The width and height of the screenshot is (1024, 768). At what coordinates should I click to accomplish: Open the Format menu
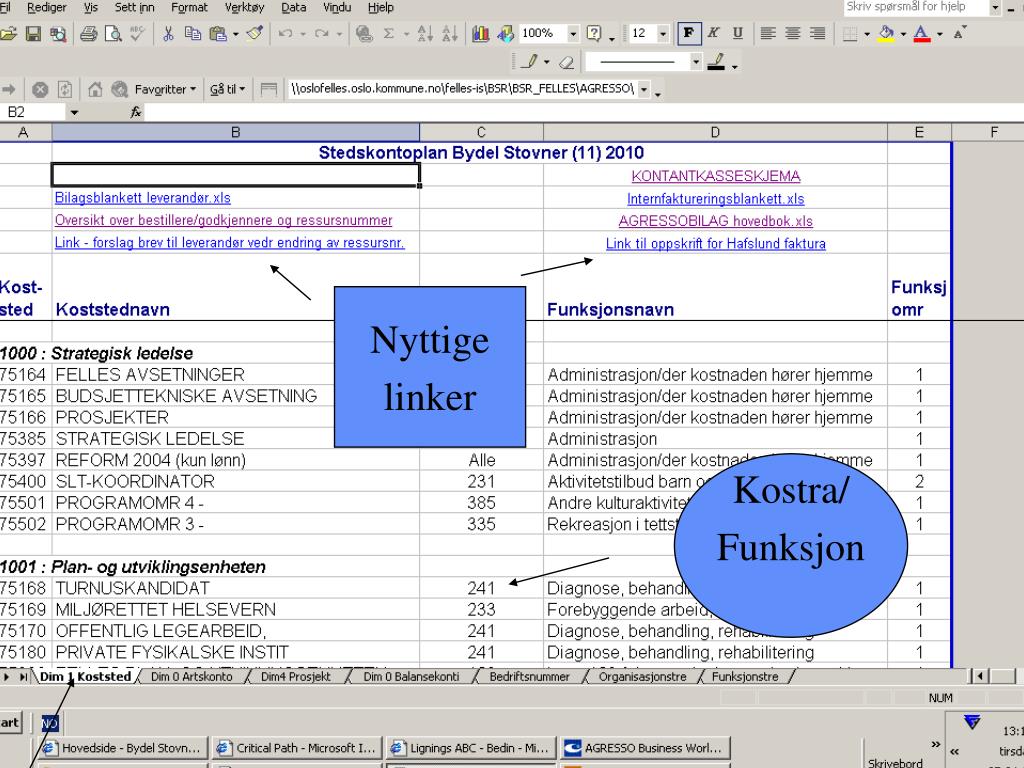coord(189,7)
